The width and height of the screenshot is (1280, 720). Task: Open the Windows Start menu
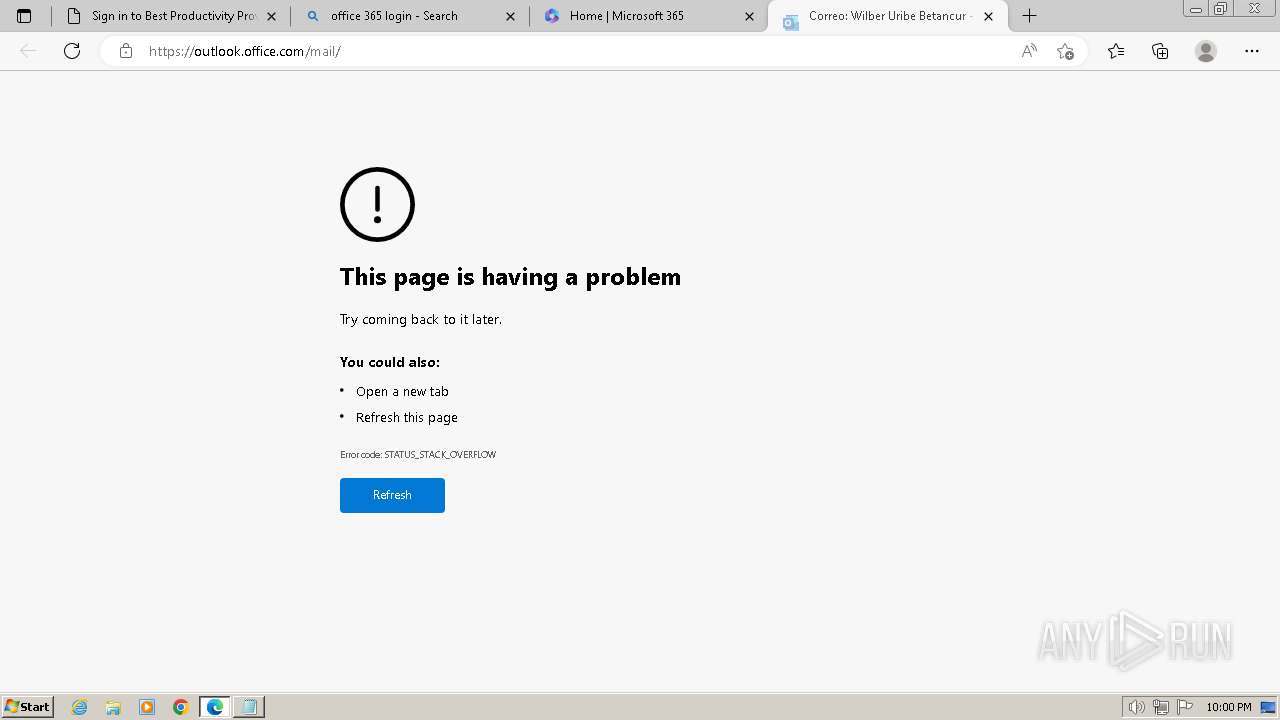[28, 707]
